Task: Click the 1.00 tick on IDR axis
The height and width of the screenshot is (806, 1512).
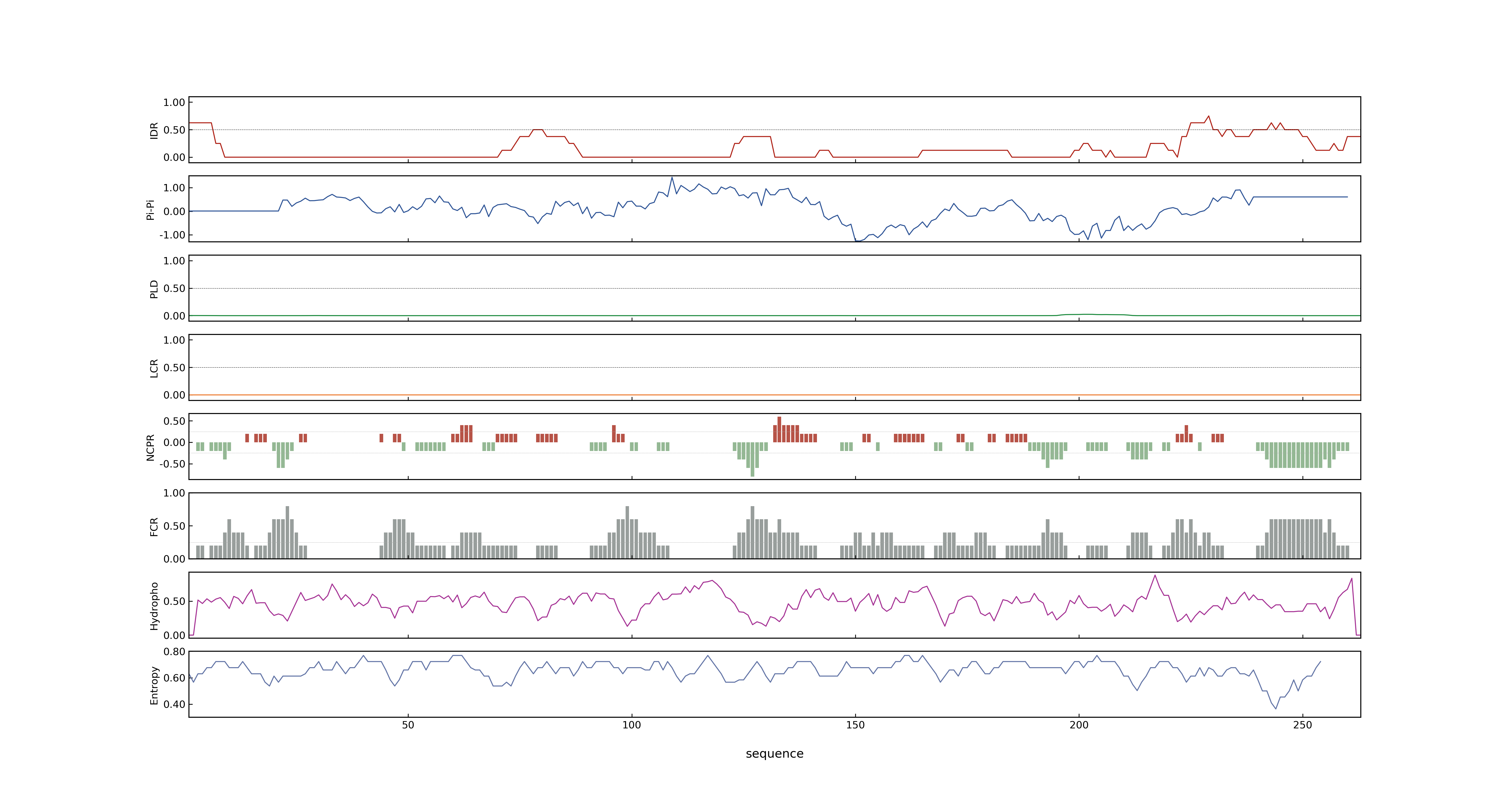Action: pos(174,103)
